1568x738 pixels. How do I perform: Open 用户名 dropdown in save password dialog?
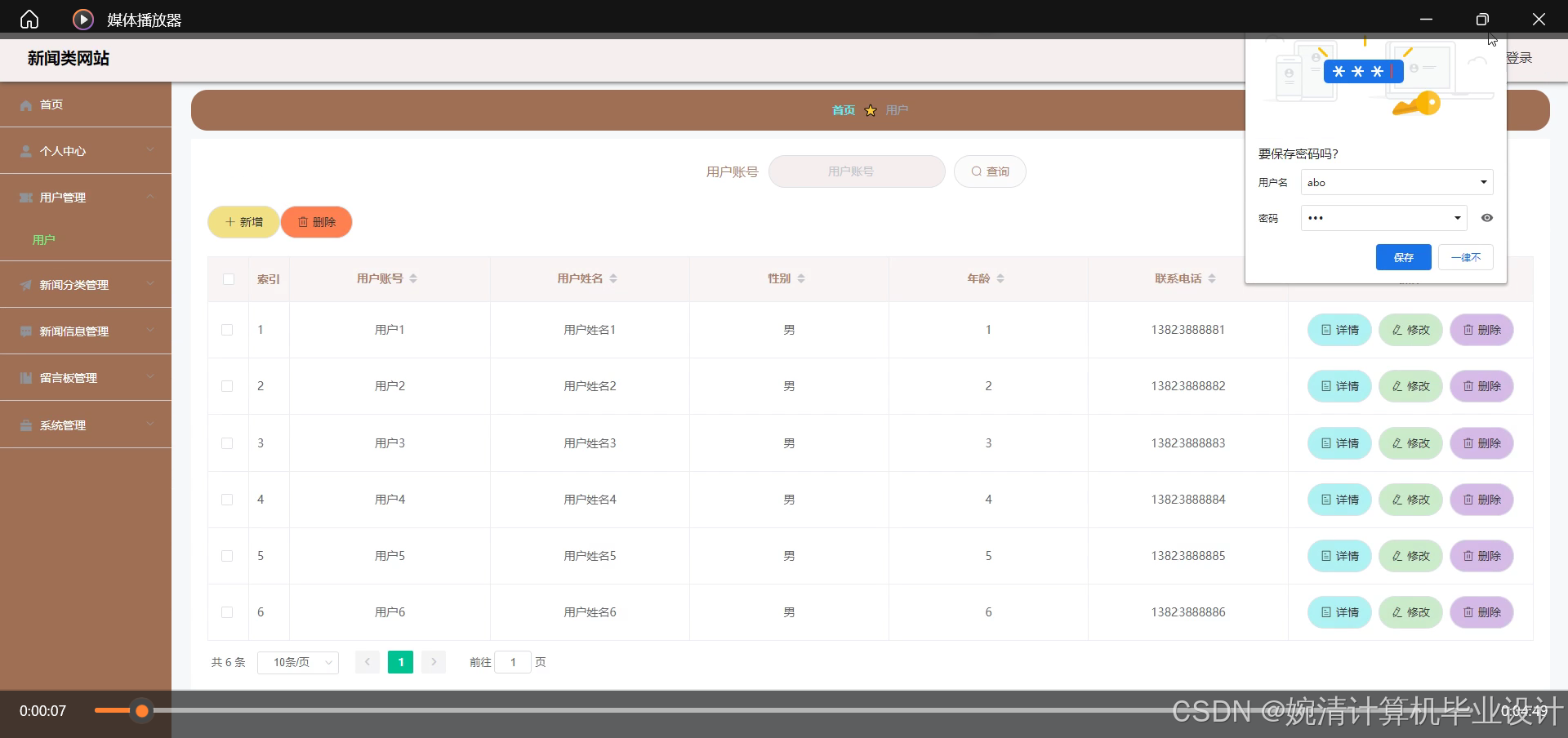pos(1483,182)
